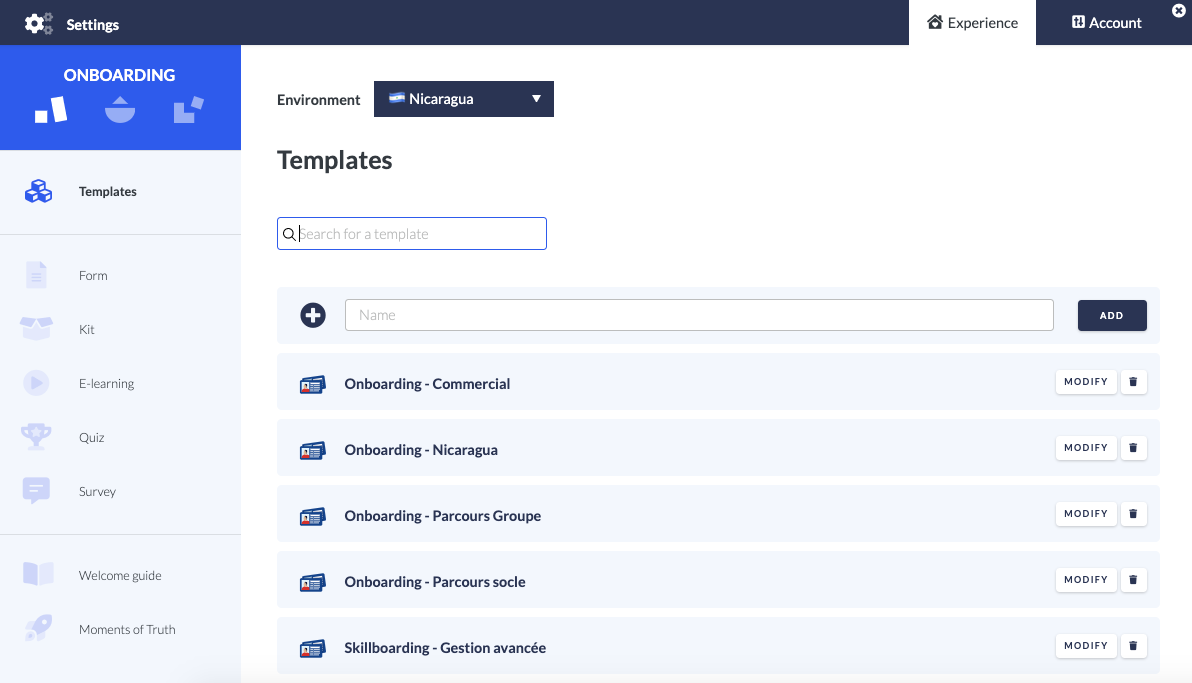Open the Experience tab
This screenshot has width=1192, height=683.
pyautogui.click(x=972, y=23)
